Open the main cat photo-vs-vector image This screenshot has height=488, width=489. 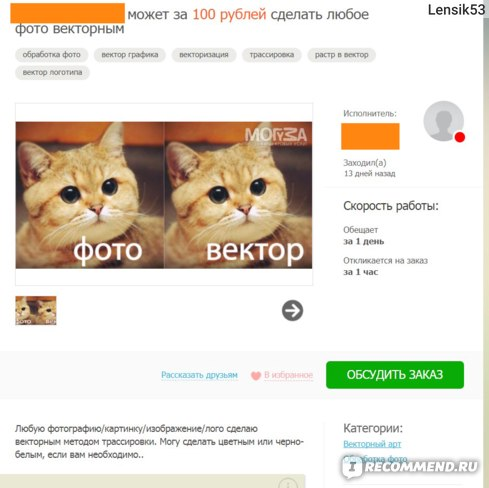[164, 195]
